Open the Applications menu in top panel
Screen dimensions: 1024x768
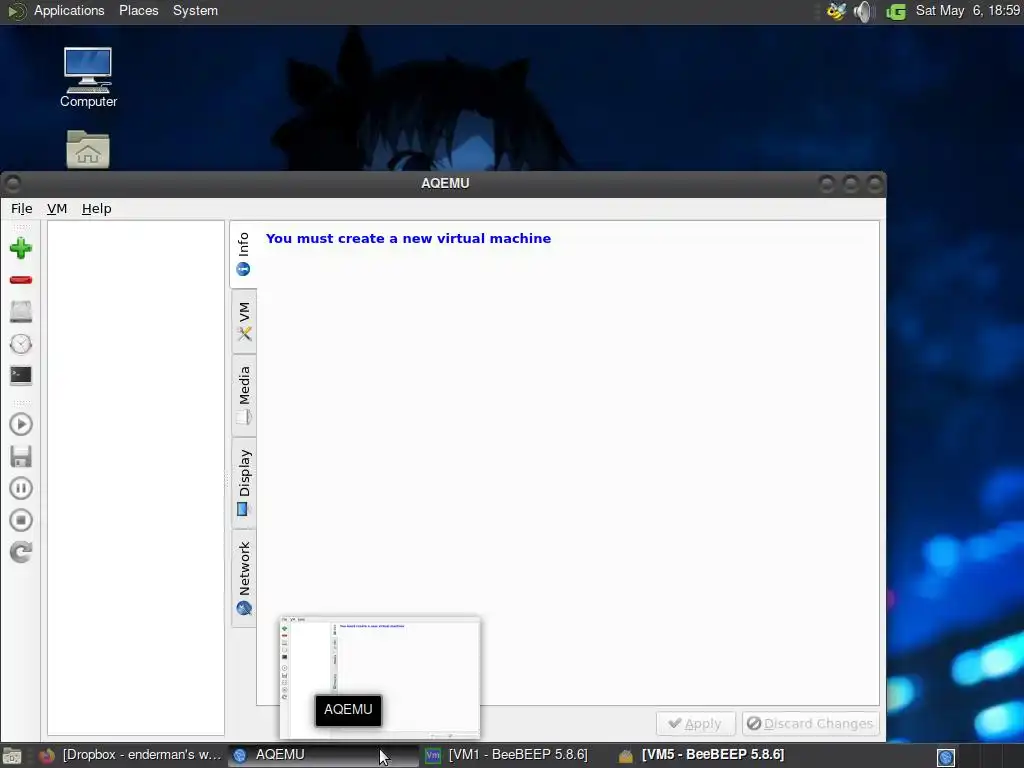coord(69,10)
